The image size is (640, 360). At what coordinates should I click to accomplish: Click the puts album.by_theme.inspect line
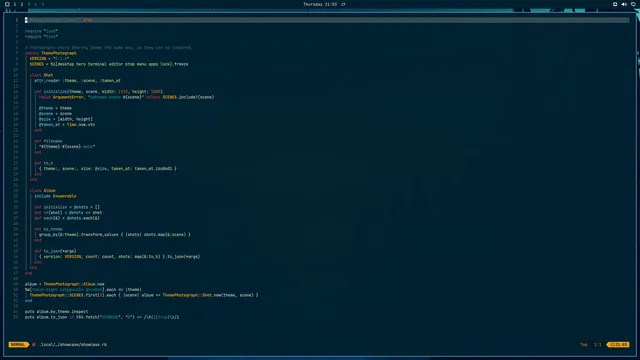click(56, 311)
